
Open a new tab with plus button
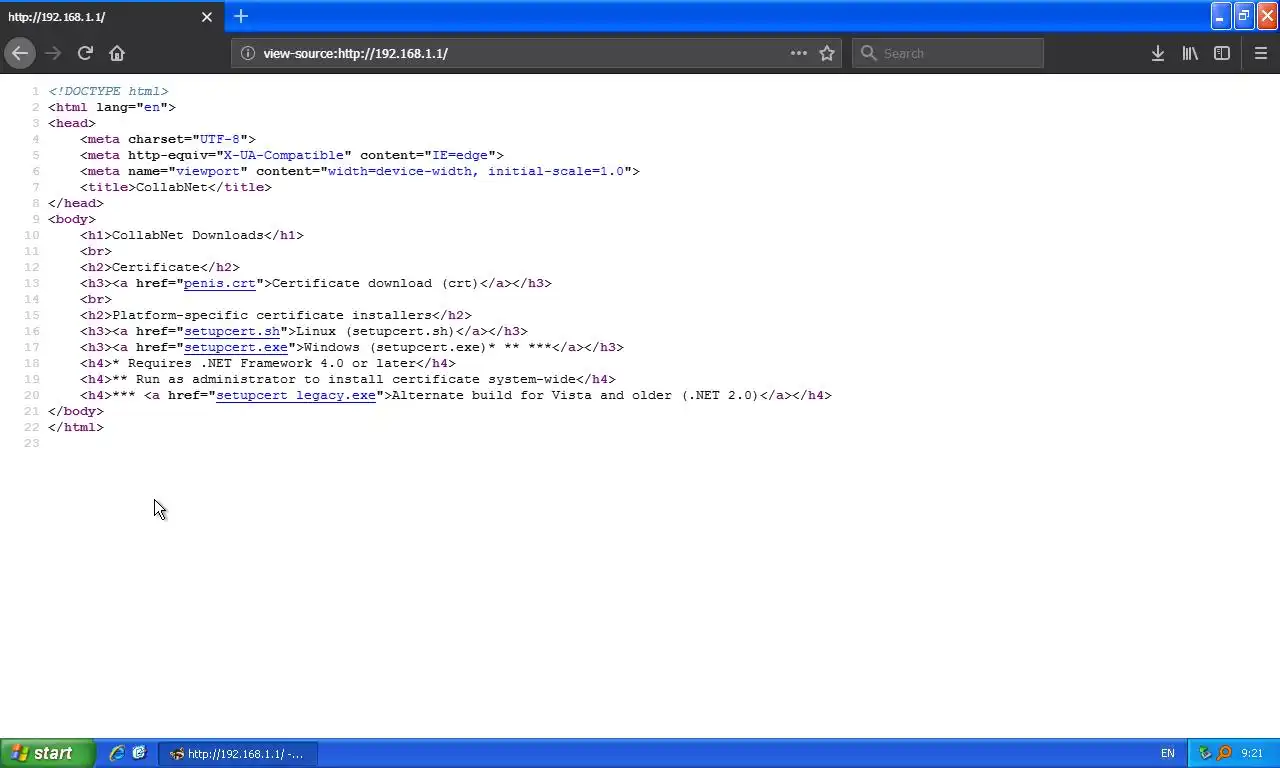241,16
